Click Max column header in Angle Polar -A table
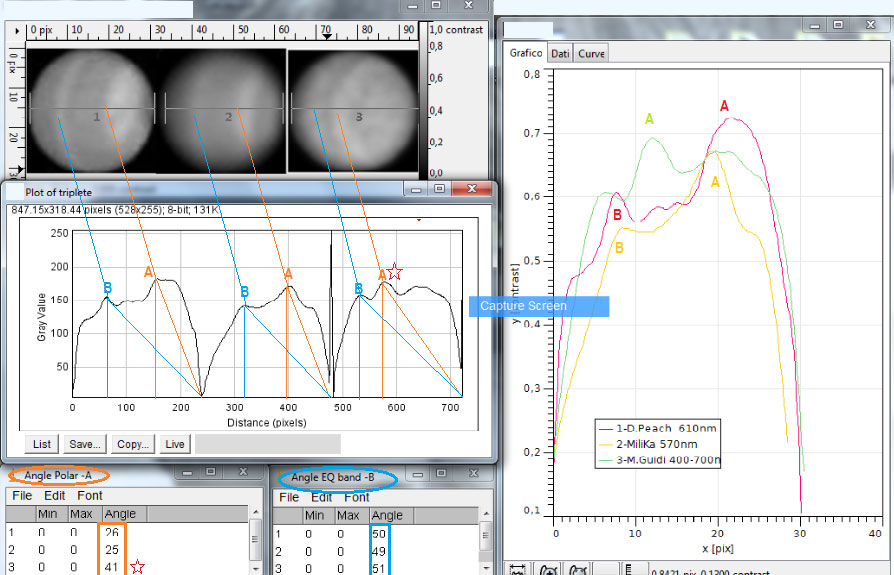 [x=85, y=513]
